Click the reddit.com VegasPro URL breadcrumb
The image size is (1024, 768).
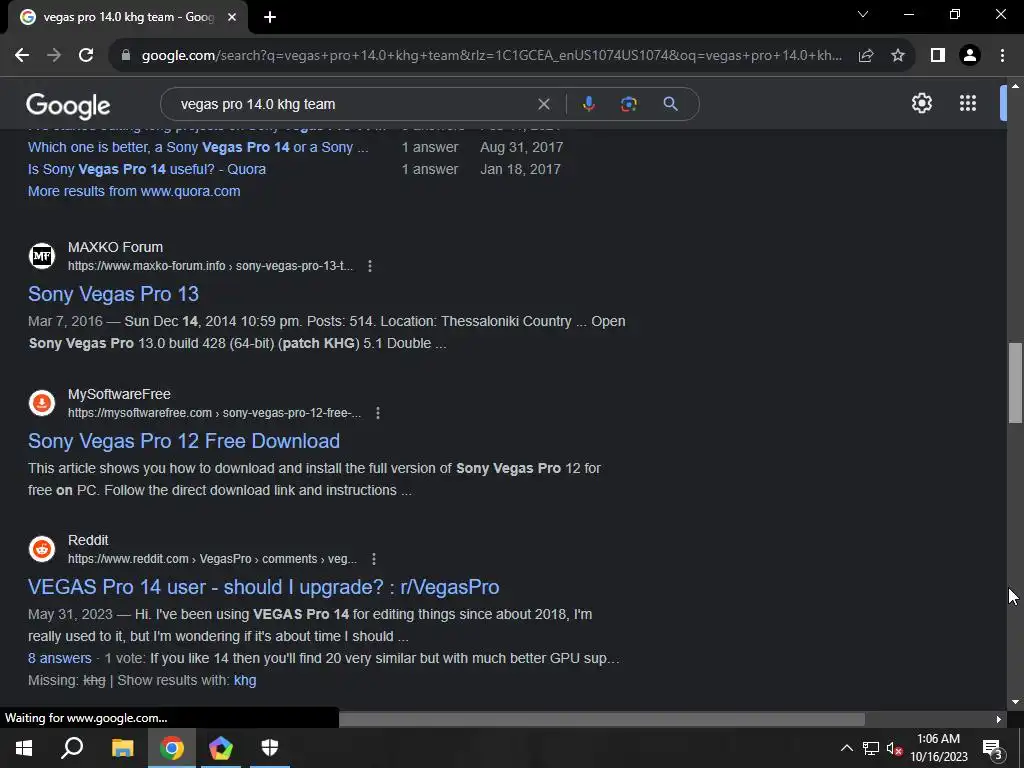[x=212, y=559]
